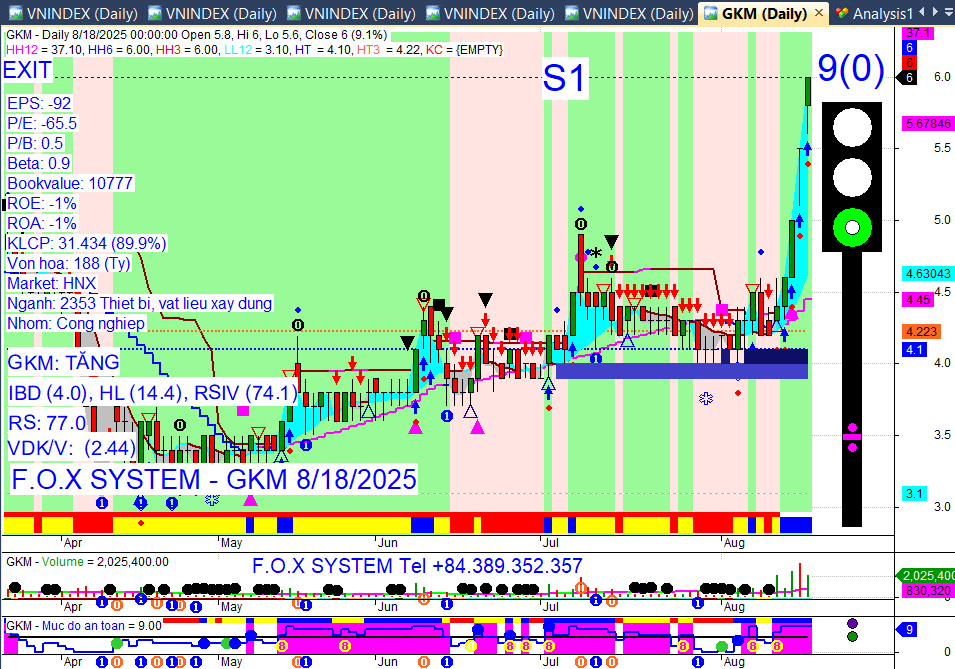
Task: Click the green traffic light
Action: 851,227
